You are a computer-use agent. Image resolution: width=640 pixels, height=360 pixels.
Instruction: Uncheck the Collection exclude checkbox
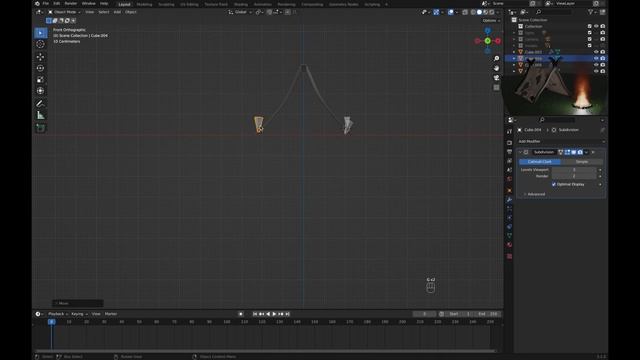click(x=589, y=26)
